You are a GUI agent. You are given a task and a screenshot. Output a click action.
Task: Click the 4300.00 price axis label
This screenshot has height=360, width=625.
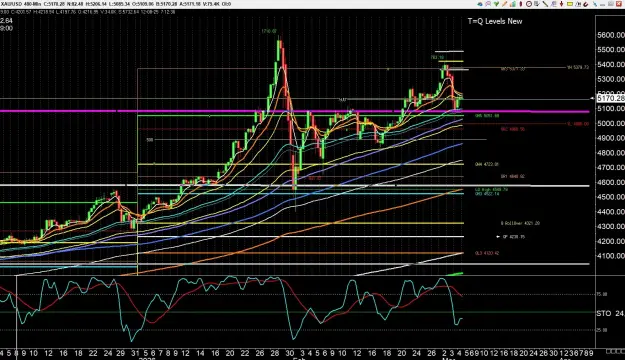pos(611,226)
